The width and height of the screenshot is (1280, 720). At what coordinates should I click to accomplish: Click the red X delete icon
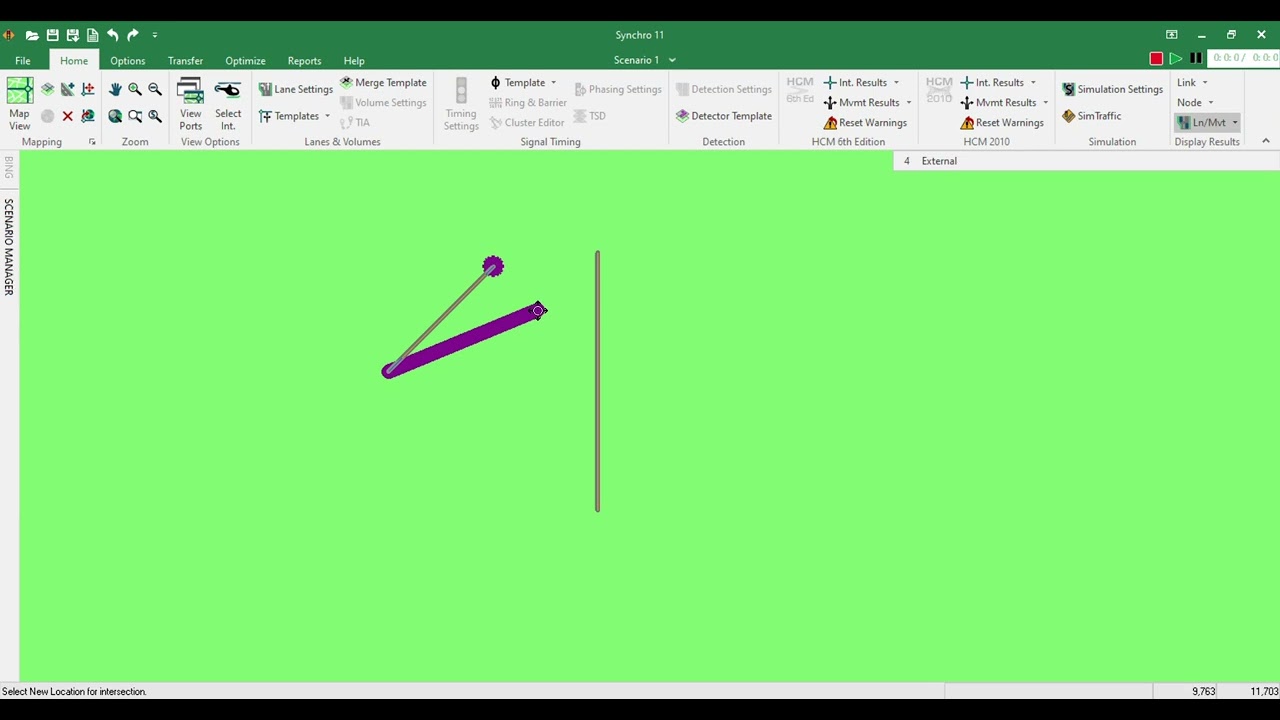coord(67,116)
